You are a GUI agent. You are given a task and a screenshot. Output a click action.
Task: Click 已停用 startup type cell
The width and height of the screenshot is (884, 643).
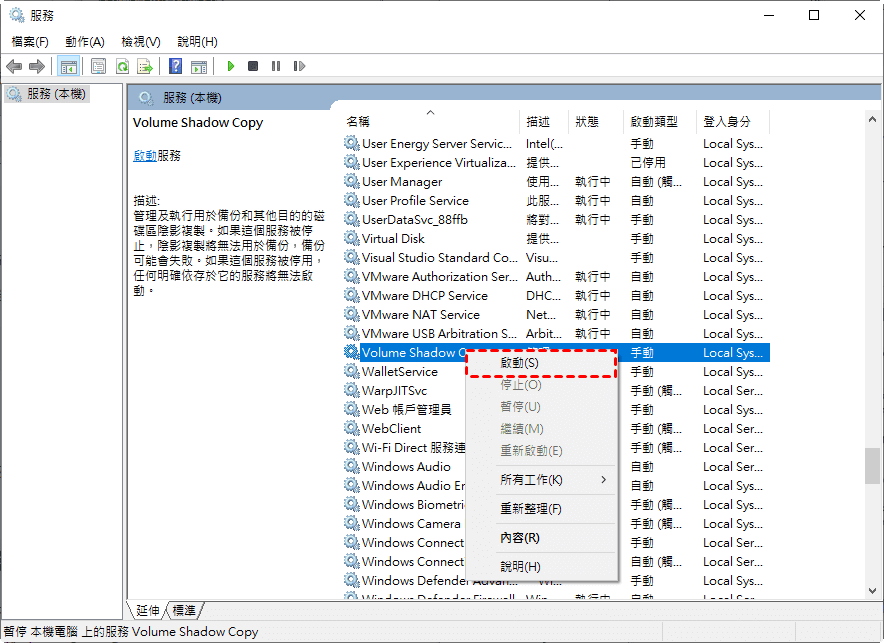pyautogui.click(x=648, y=163)
